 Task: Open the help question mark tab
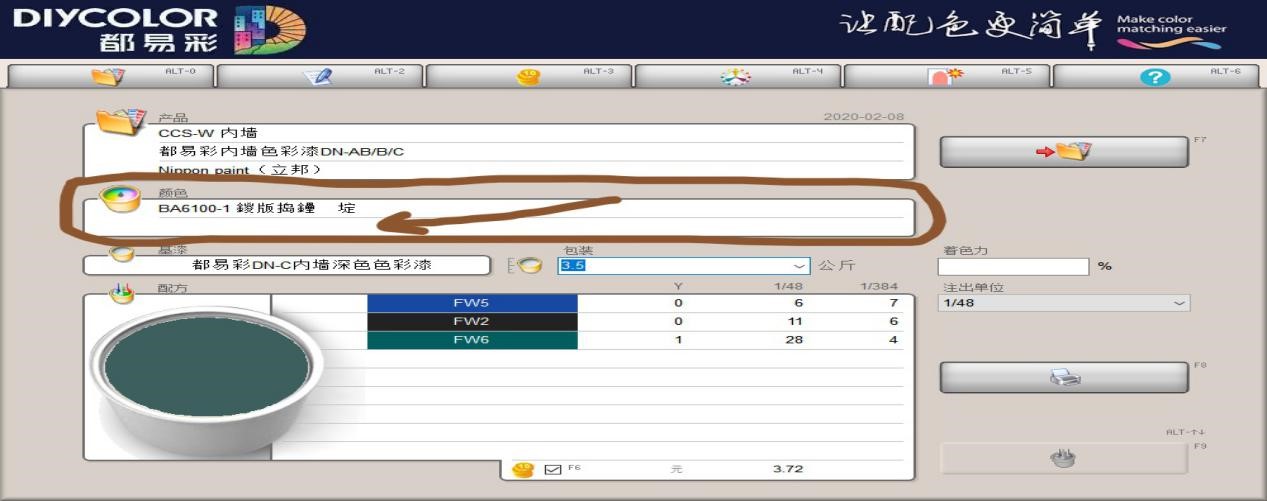1155,77
